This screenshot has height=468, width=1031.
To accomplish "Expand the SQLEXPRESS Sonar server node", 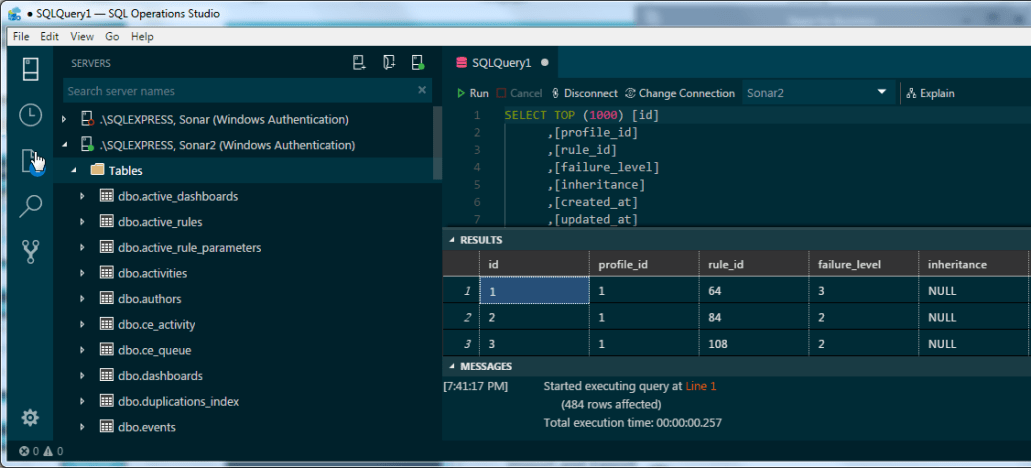I will [65, 120].
